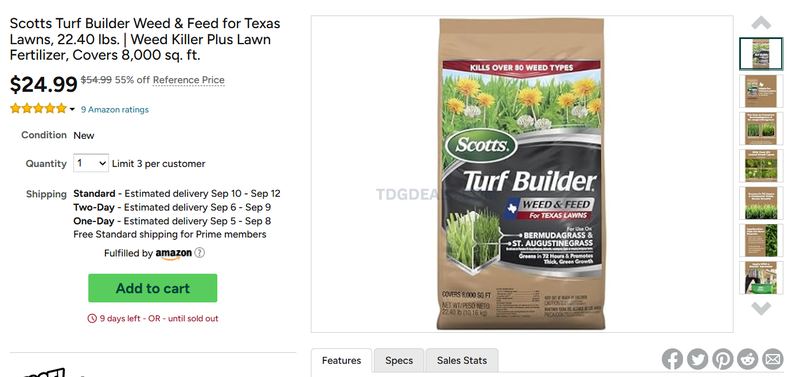Click the main Turf Builder product image
The image size is (800, 377).
(x=521, y=174)
